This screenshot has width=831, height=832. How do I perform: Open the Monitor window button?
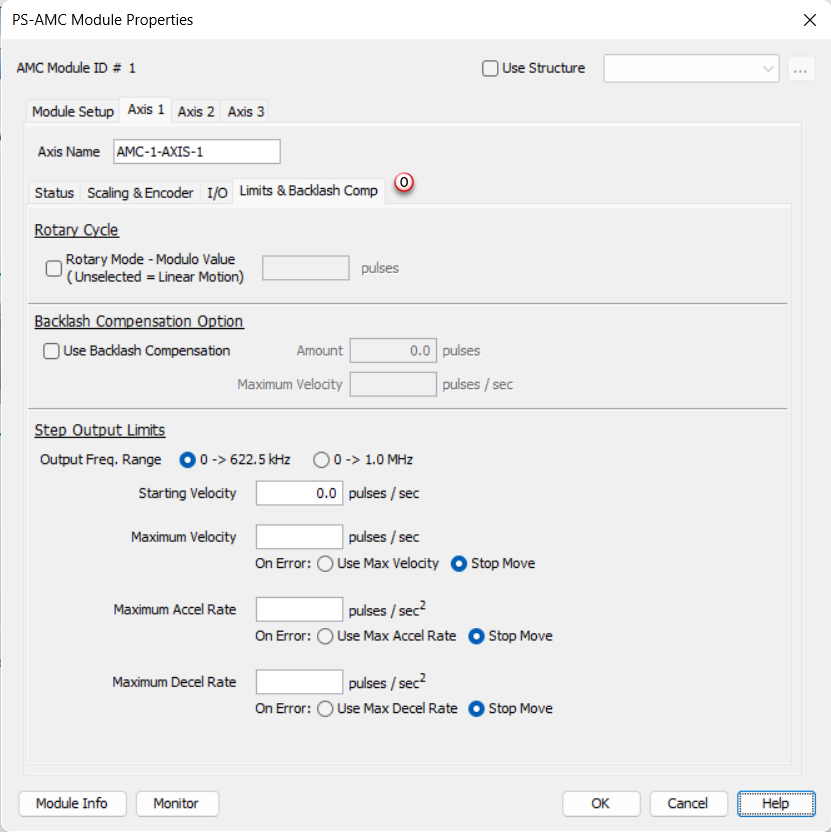coord(176,803)
